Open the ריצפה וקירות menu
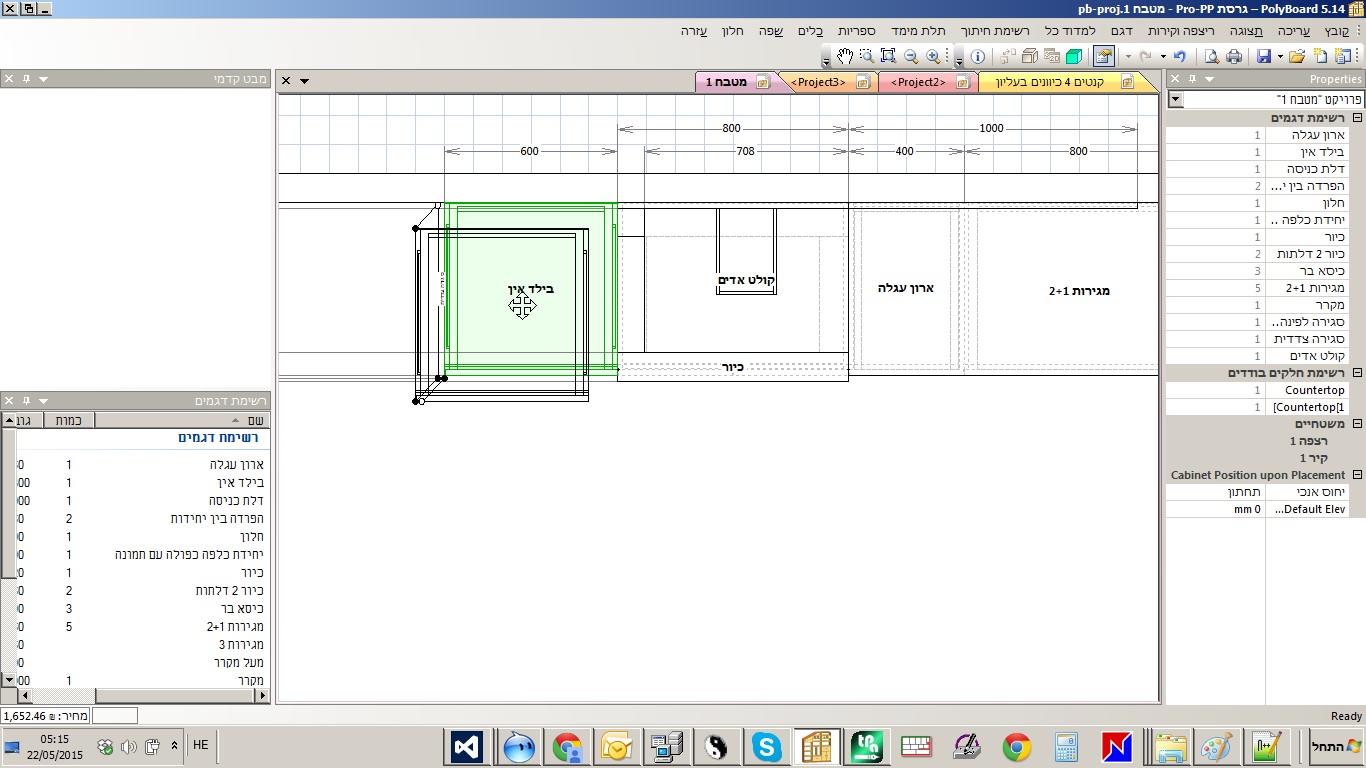This screenshot has width=1366, height=768. (1181, 31)
